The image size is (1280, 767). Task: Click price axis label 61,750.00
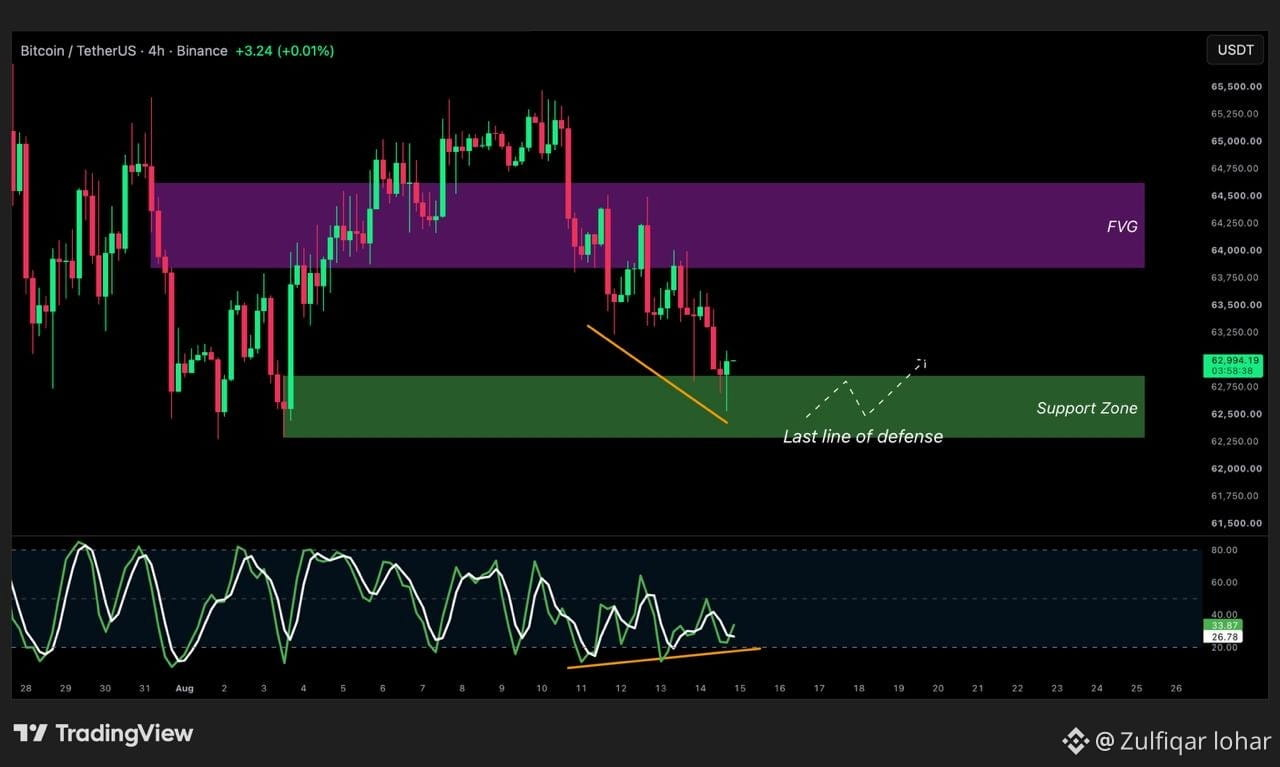tap(1235, 496)
